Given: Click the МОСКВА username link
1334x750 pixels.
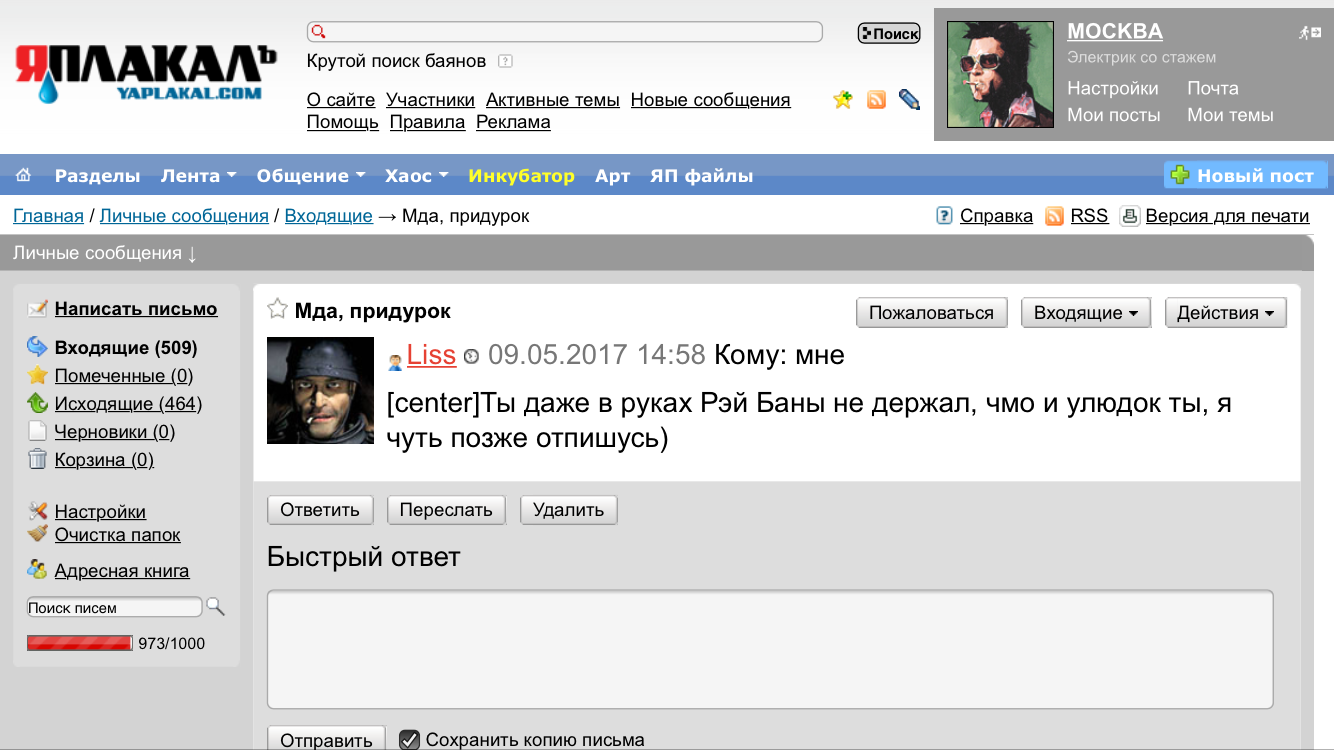Looking at the screenshot, I should [1115, 31].
